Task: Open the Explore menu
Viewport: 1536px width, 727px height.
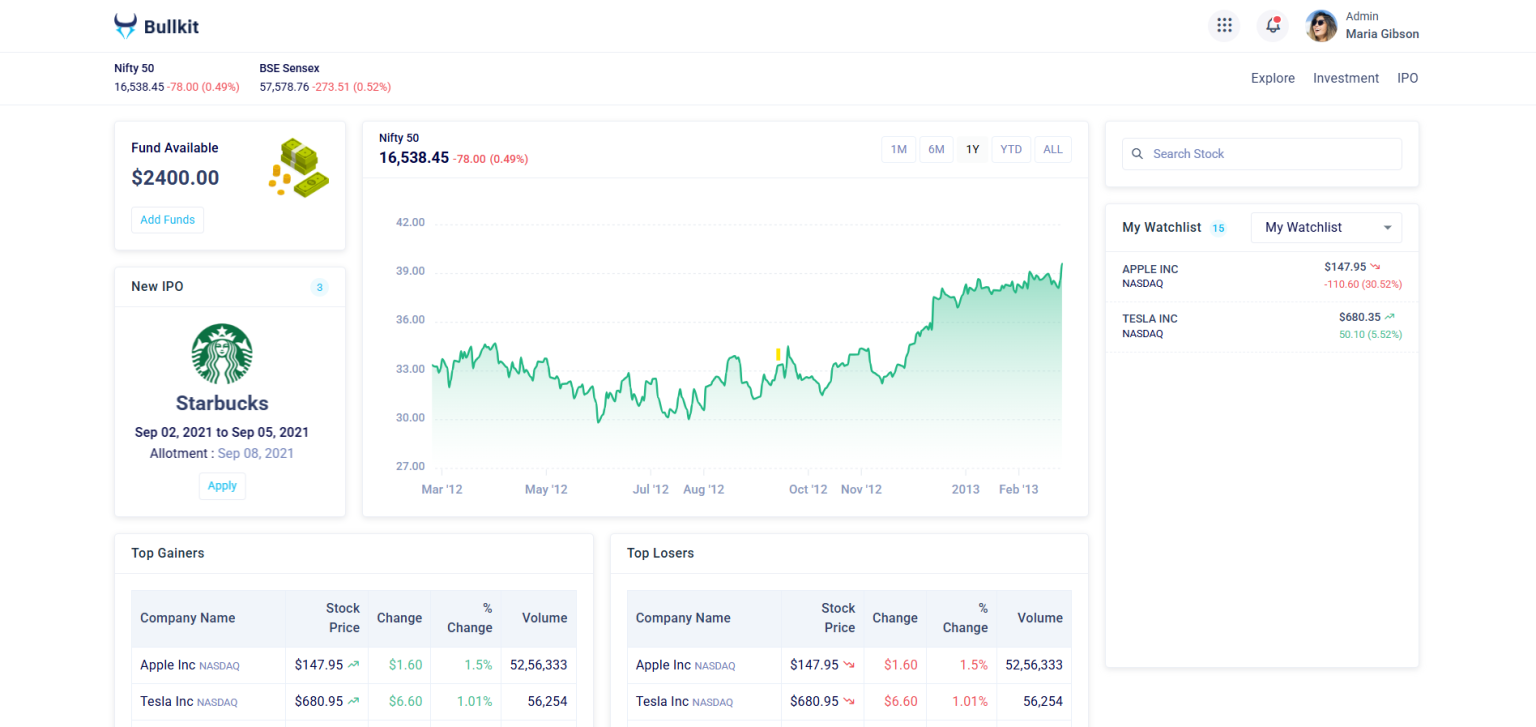Action: [1272, 78]
